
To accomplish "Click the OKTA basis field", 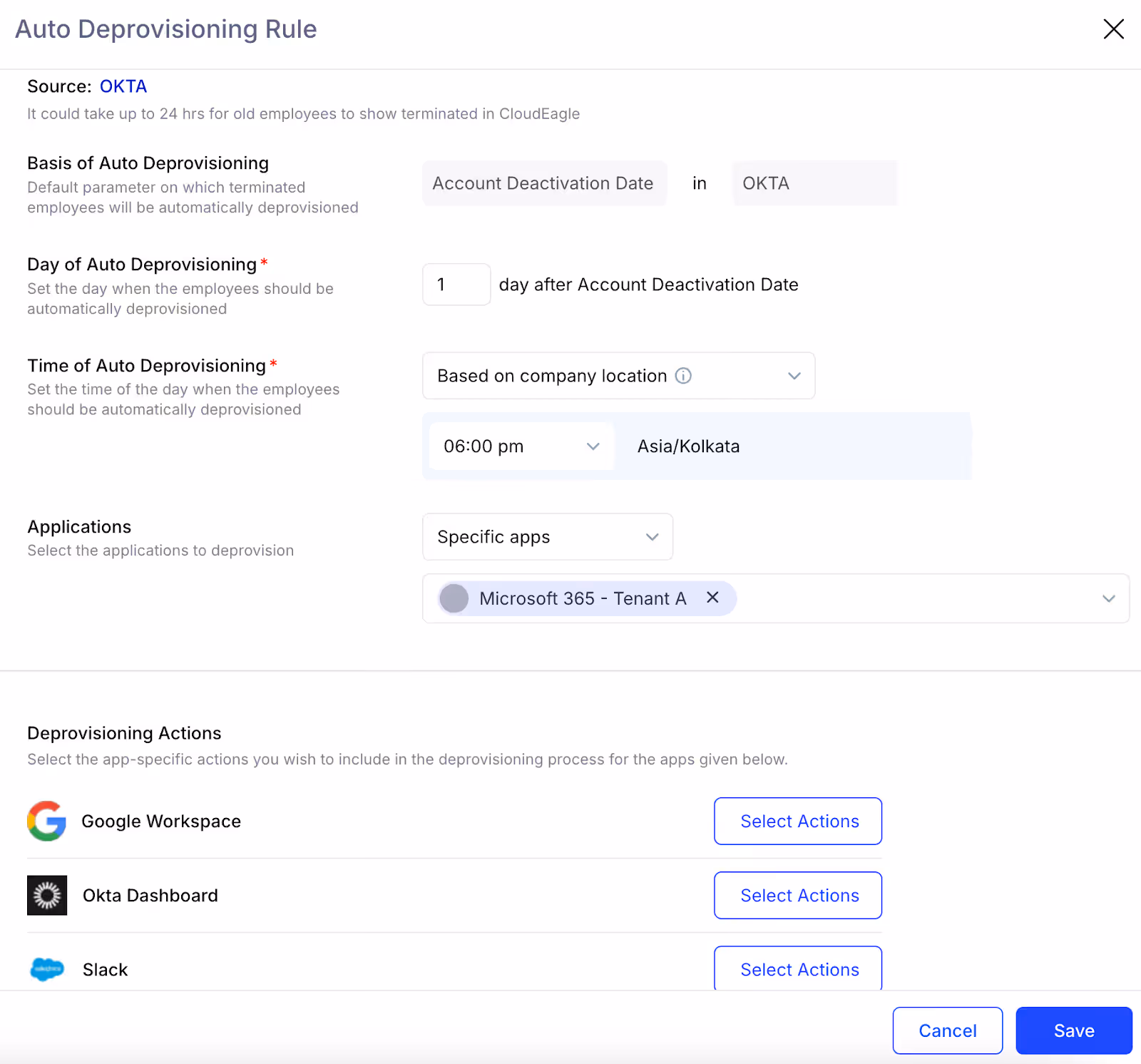I will click(814, 183).
